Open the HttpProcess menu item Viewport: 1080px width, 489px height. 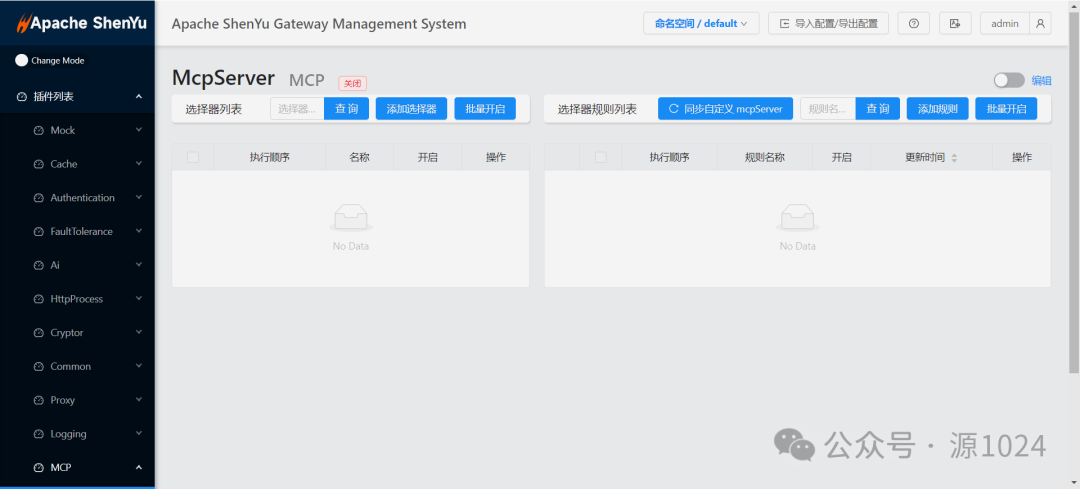click(77, 299)
